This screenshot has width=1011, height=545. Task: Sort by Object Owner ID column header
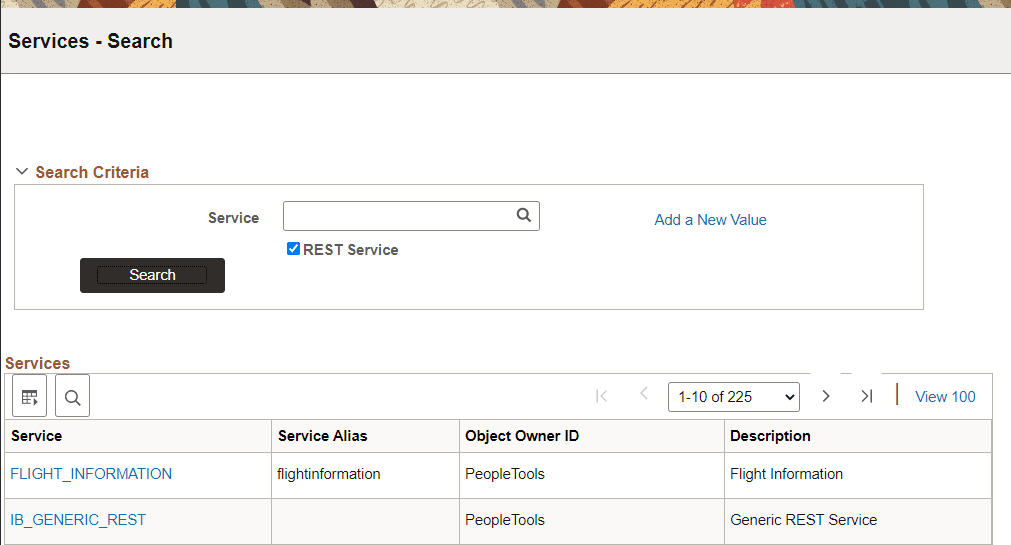[x=522, y=436]
